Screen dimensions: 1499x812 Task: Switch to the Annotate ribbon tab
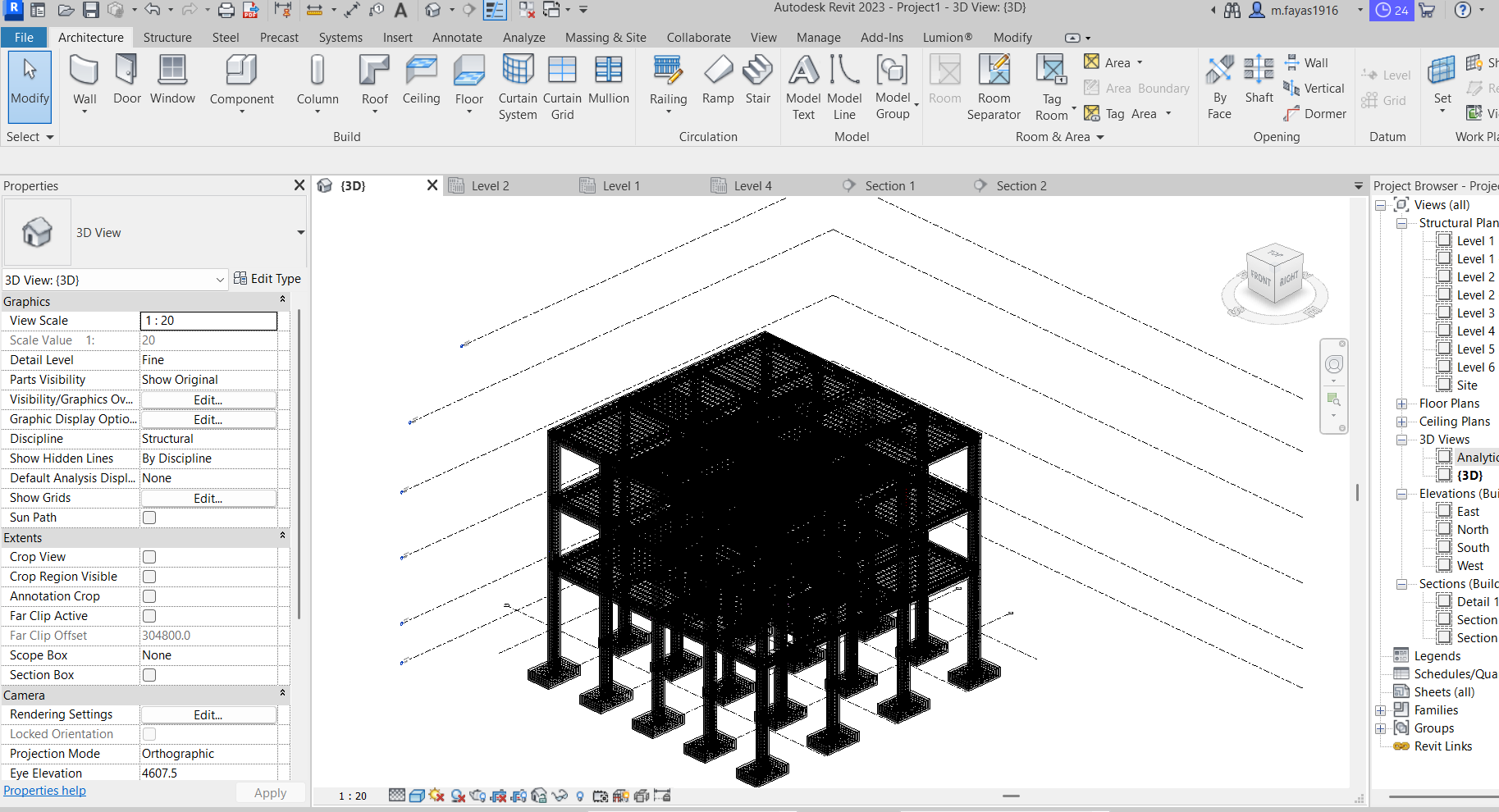click(457, 37)
